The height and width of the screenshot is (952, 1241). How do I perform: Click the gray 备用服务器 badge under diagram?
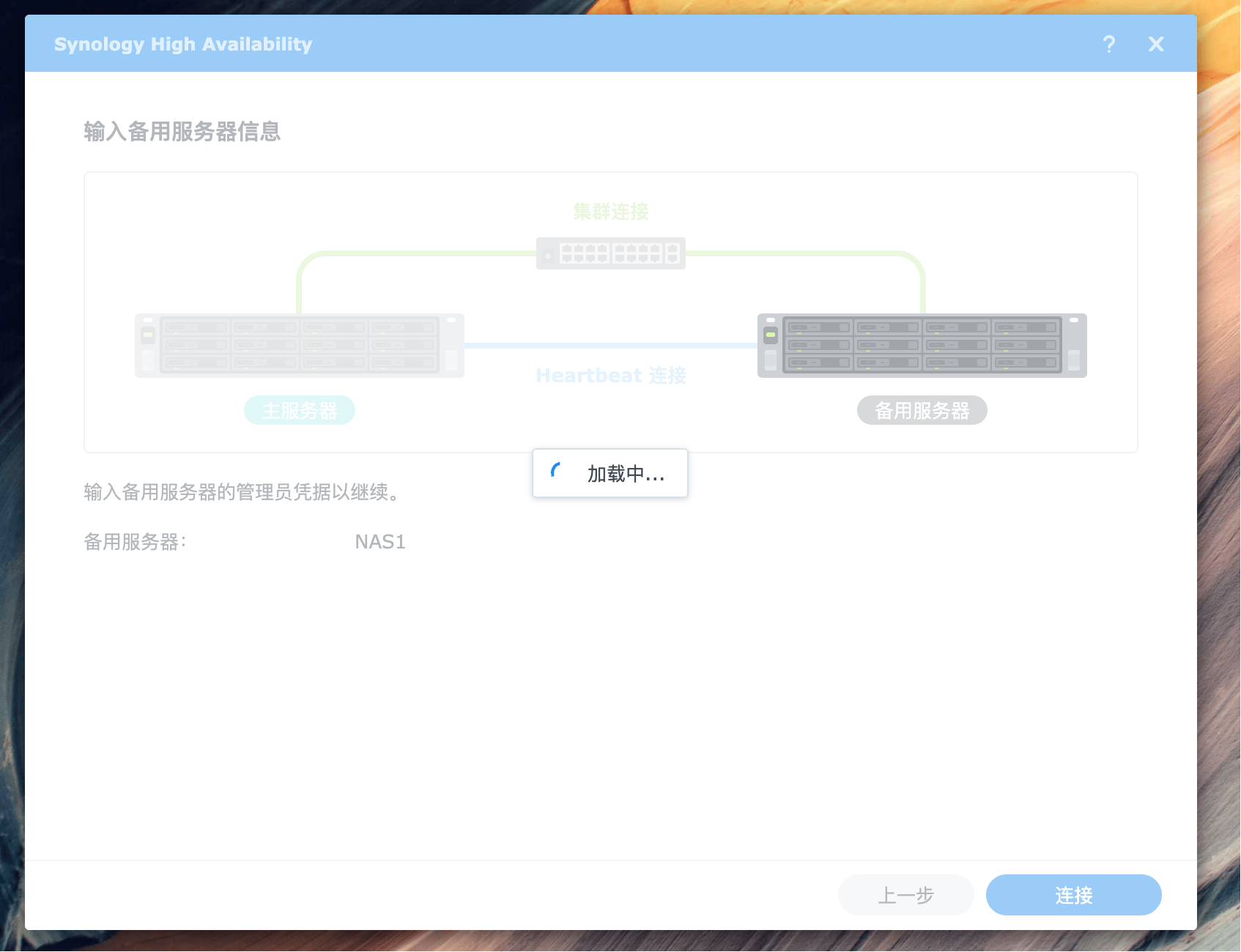click(922, 410)
